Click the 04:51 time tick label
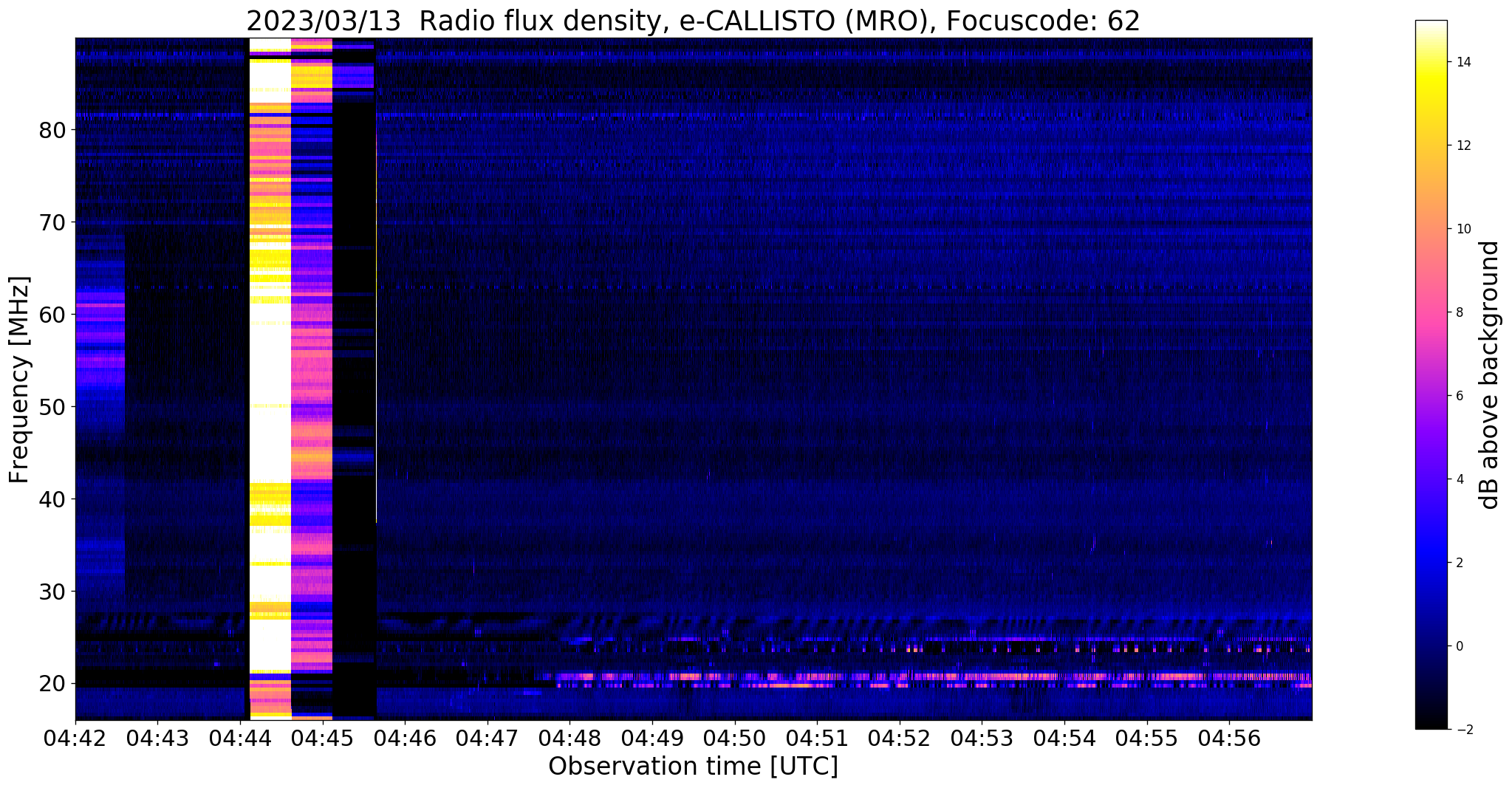1512x788 pixels. [817, 738]
